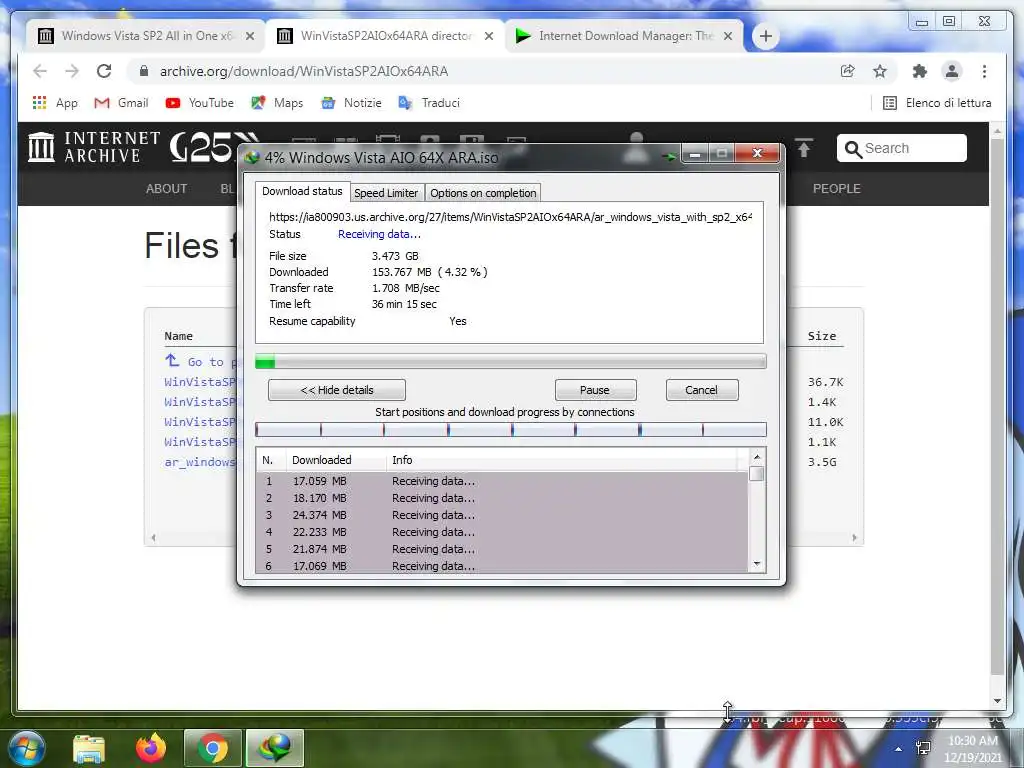The image size is (1024, 768).
Task: Click the Downloaded column header
Action: click(x=336, y=460)
